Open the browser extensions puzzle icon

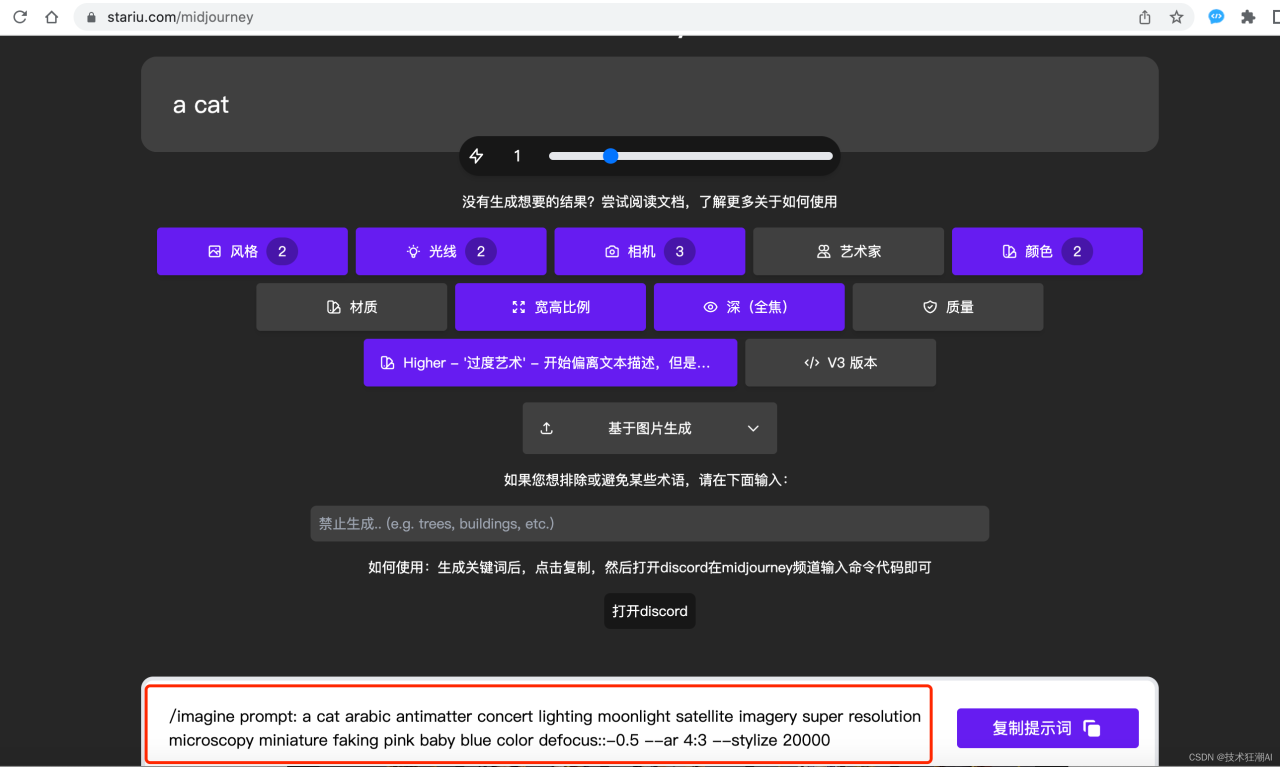coord(1248,17)
